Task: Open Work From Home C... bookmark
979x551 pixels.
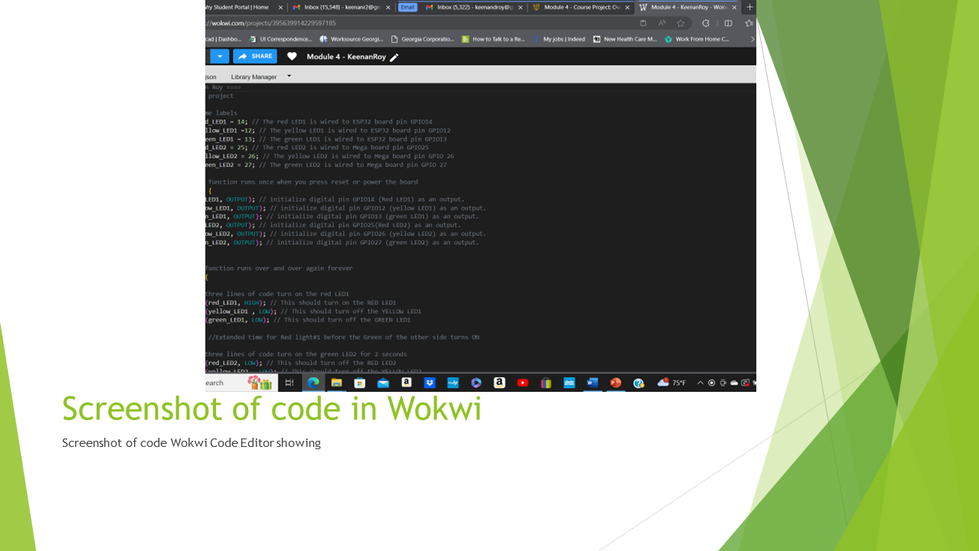Action: (697, 39)
